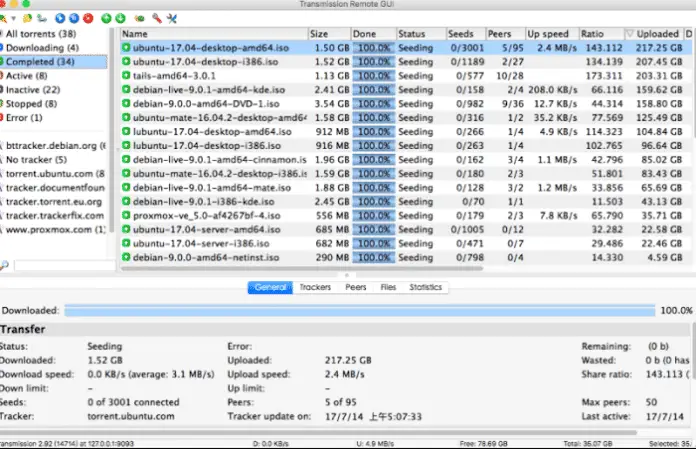Viewport: 696px width, 449px height.
Task: Click the Transfer section header
Action: 344,329
